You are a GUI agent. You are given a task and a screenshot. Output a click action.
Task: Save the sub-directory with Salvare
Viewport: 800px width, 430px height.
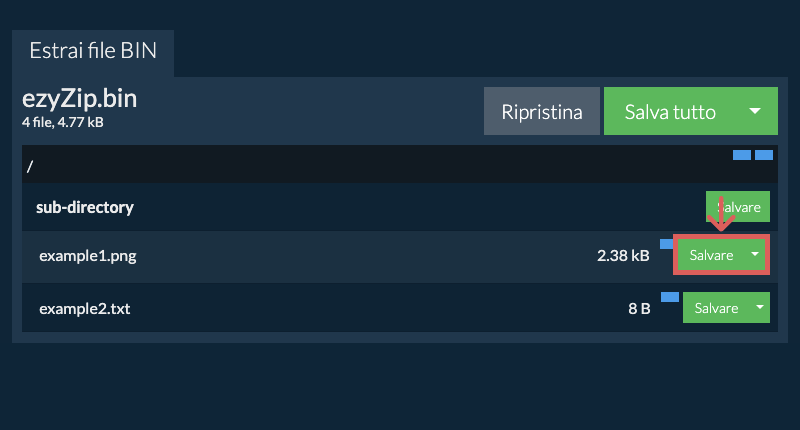(x=738, y=207)
